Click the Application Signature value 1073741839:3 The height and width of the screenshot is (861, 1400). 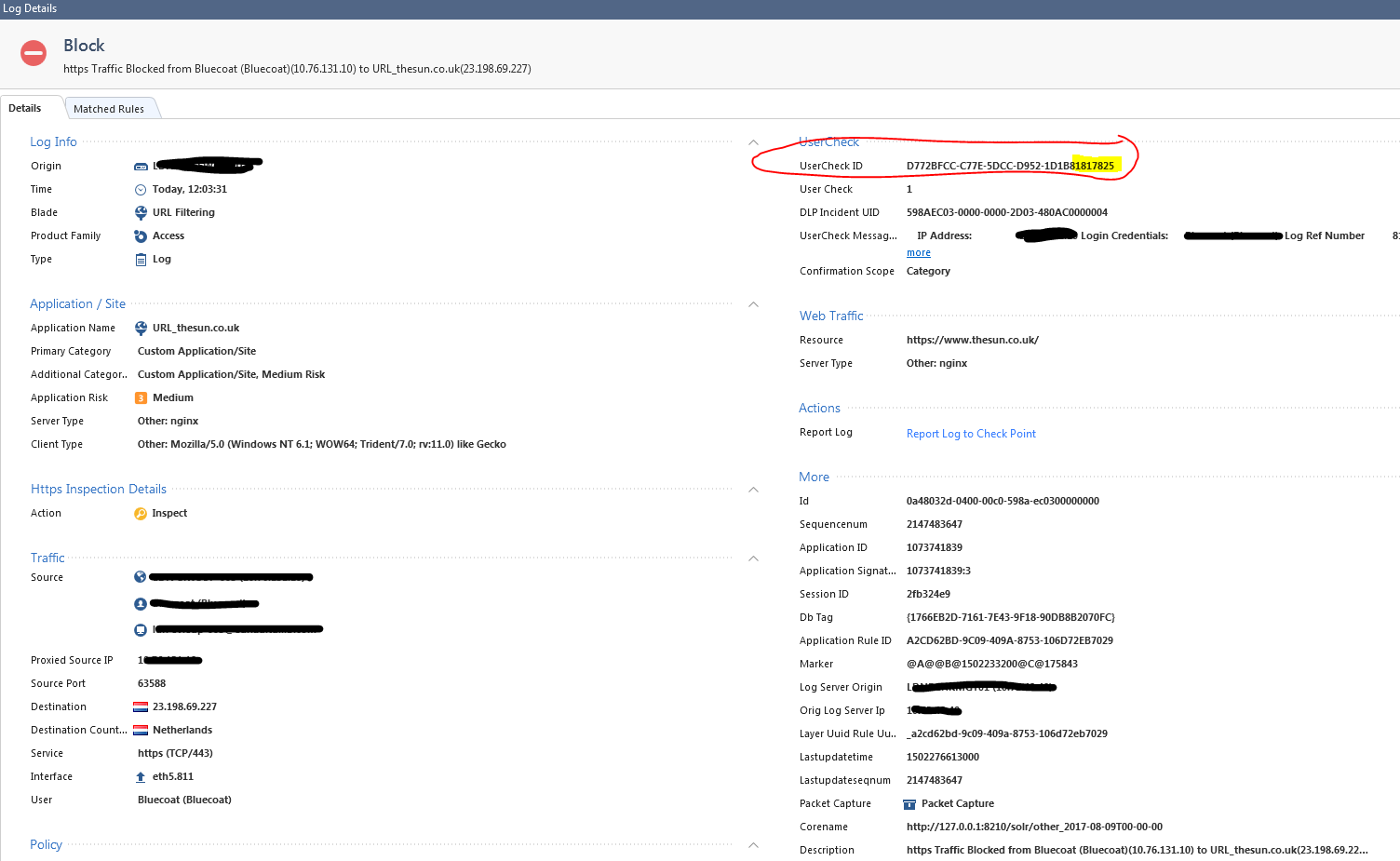[938, 572]
